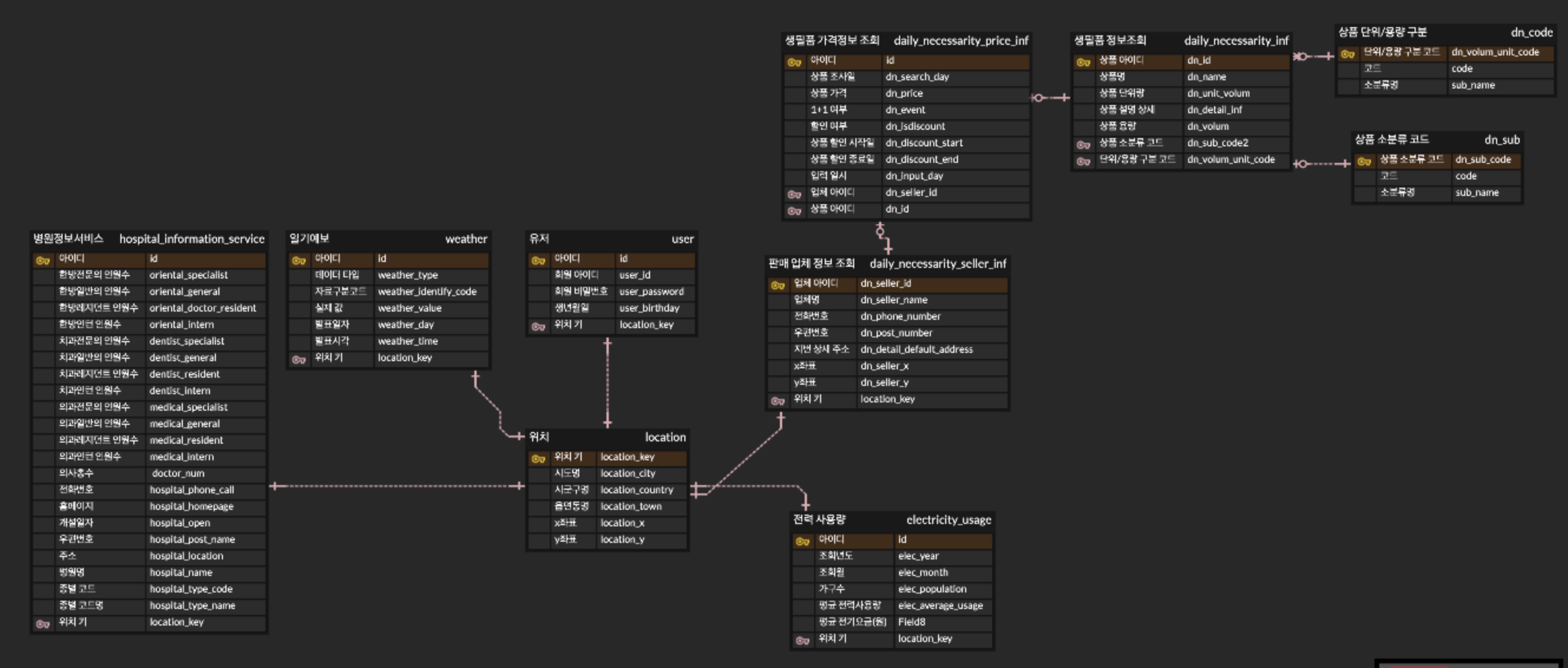Select the weather_identify_code column row

pos(426,292)
